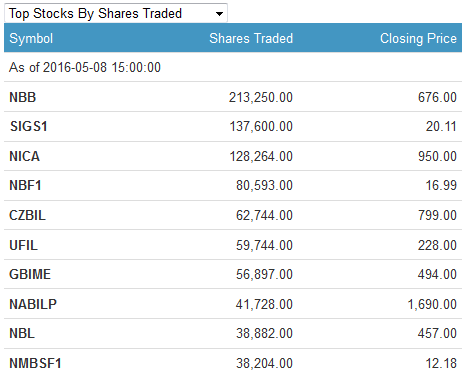The width and height of the screenshot is (474, 374).
Task: Click the Closing Price column header
Action: [418, 38]
